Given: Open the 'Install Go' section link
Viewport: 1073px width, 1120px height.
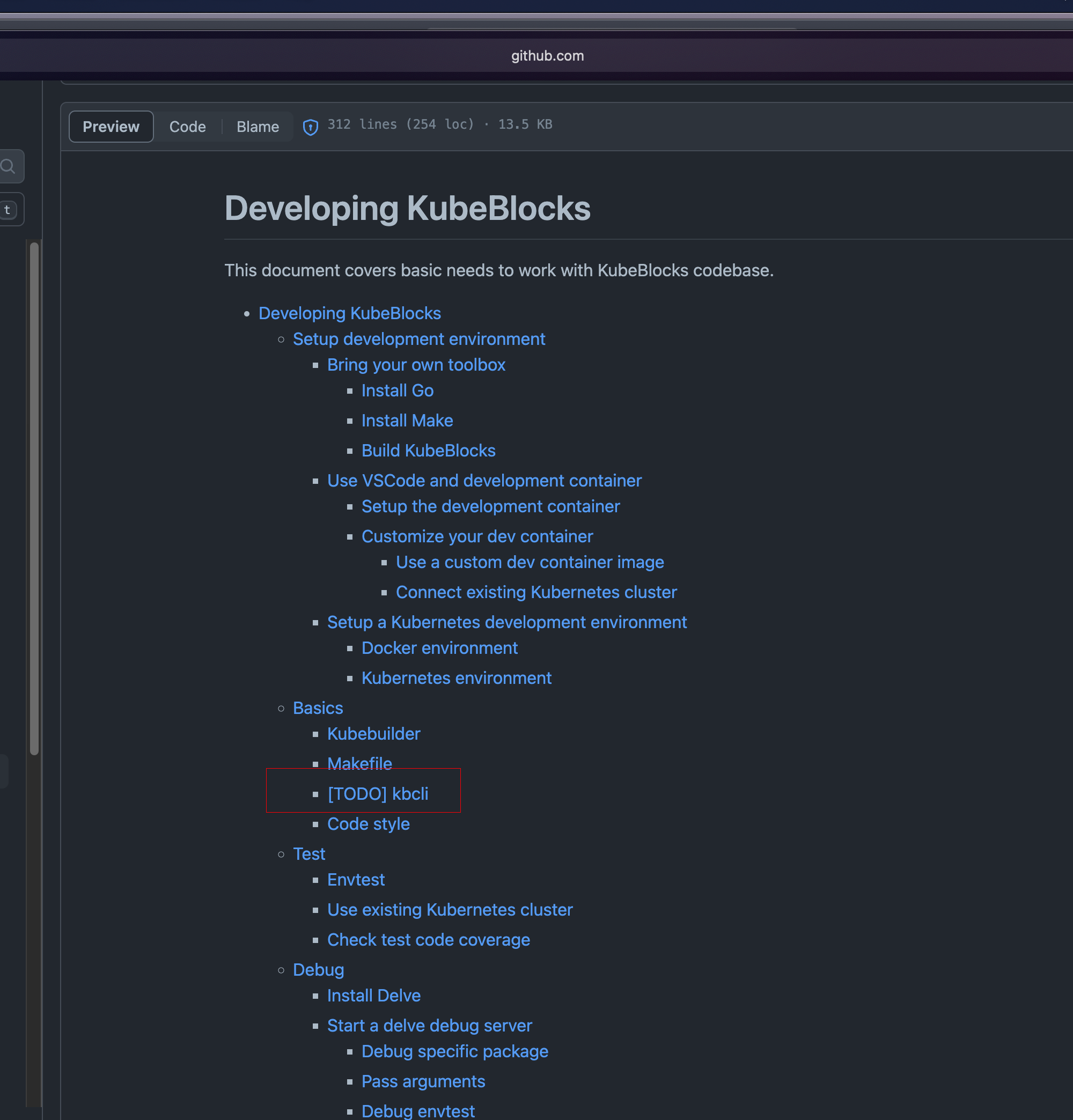Looking at the screenshot, I should [x=396, y=390].
